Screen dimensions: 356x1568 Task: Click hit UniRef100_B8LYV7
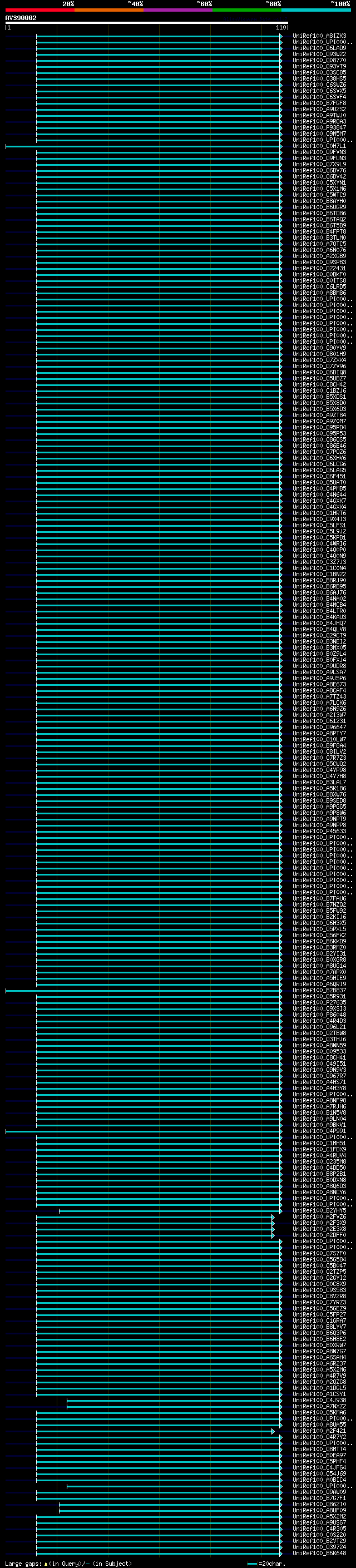coord(319,1327)
